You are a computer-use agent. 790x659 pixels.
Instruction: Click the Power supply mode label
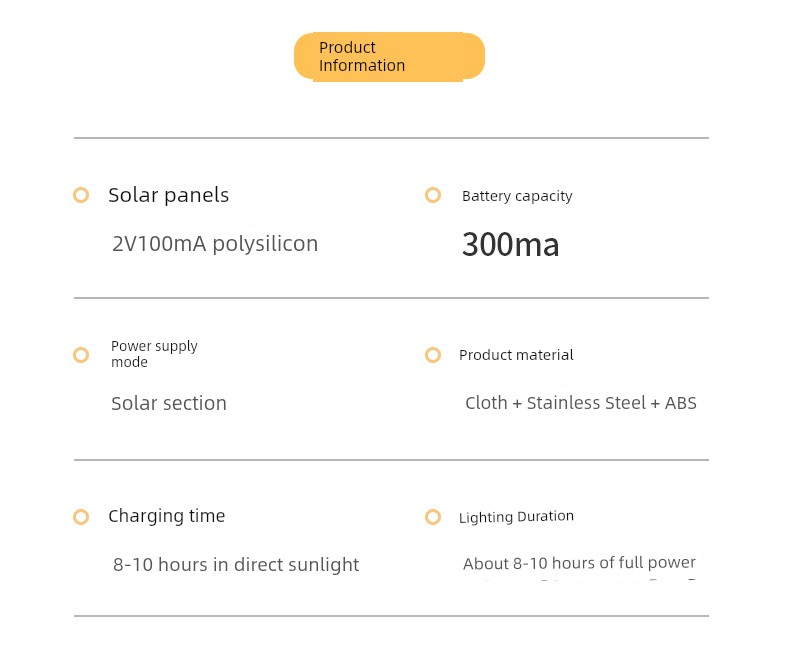point(154,354)
